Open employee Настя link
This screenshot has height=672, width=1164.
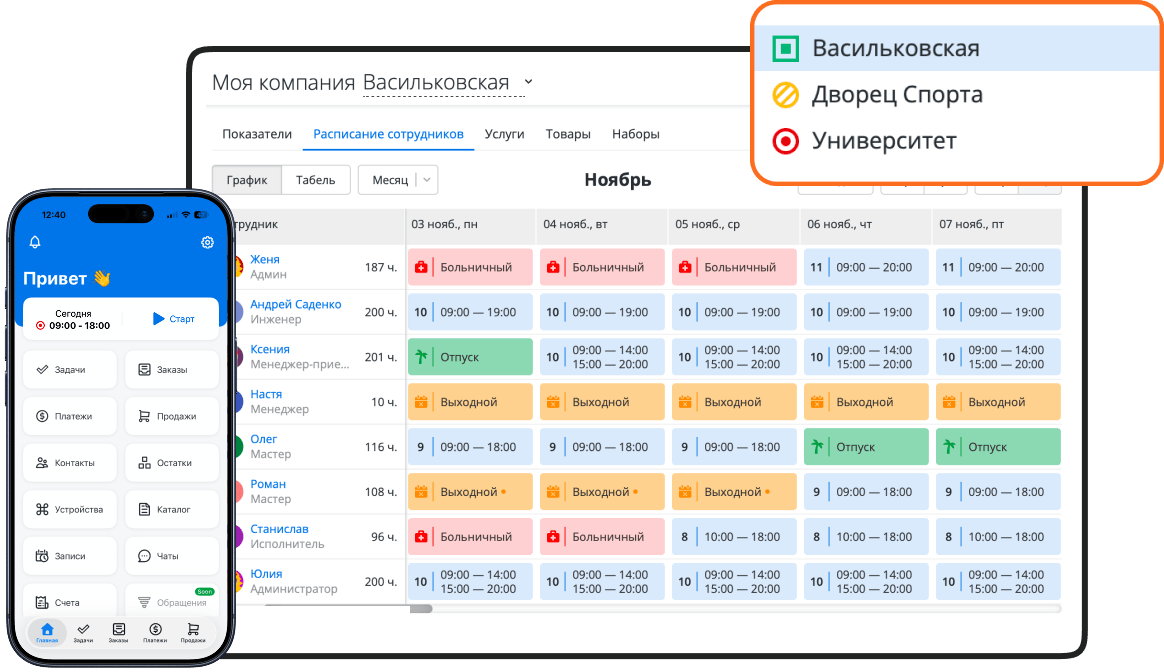pos(266,394)
